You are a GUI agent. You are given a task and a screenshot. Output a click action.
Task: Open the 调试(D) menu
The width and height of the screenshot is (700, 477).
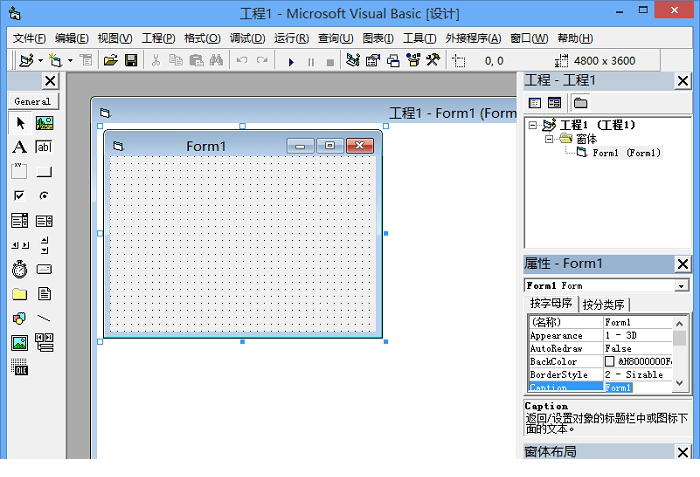point(247,38)
